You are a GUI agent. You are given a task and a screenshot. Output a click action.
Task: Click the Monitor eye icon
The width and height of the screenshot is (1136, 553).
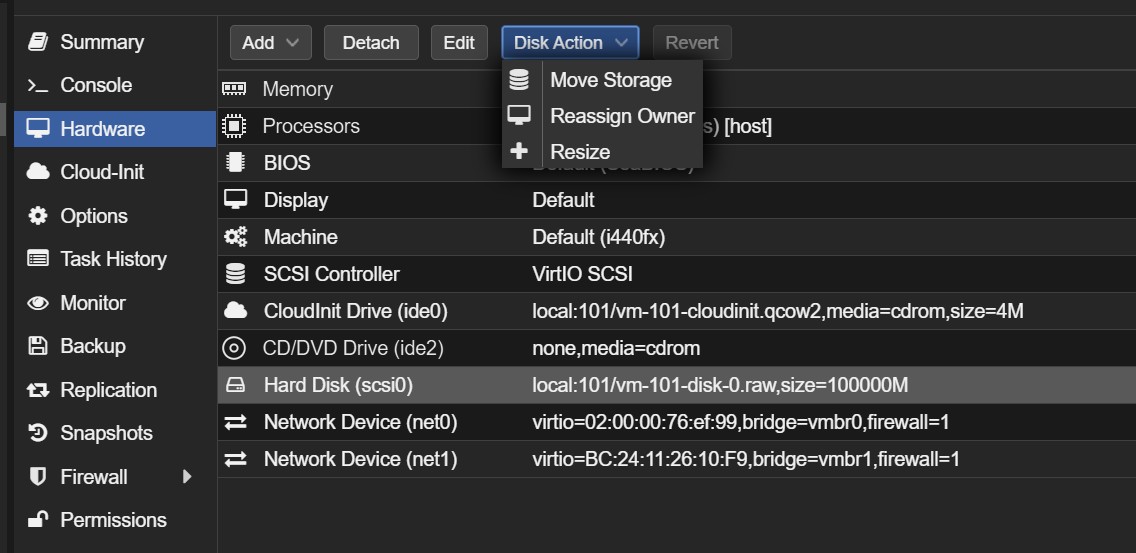[x=38, y=303]
